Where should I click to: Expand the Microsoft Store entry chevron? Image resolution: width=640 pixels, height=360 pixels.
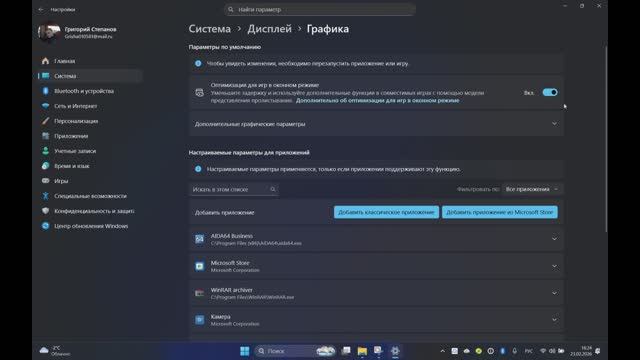tap(554, 266)
